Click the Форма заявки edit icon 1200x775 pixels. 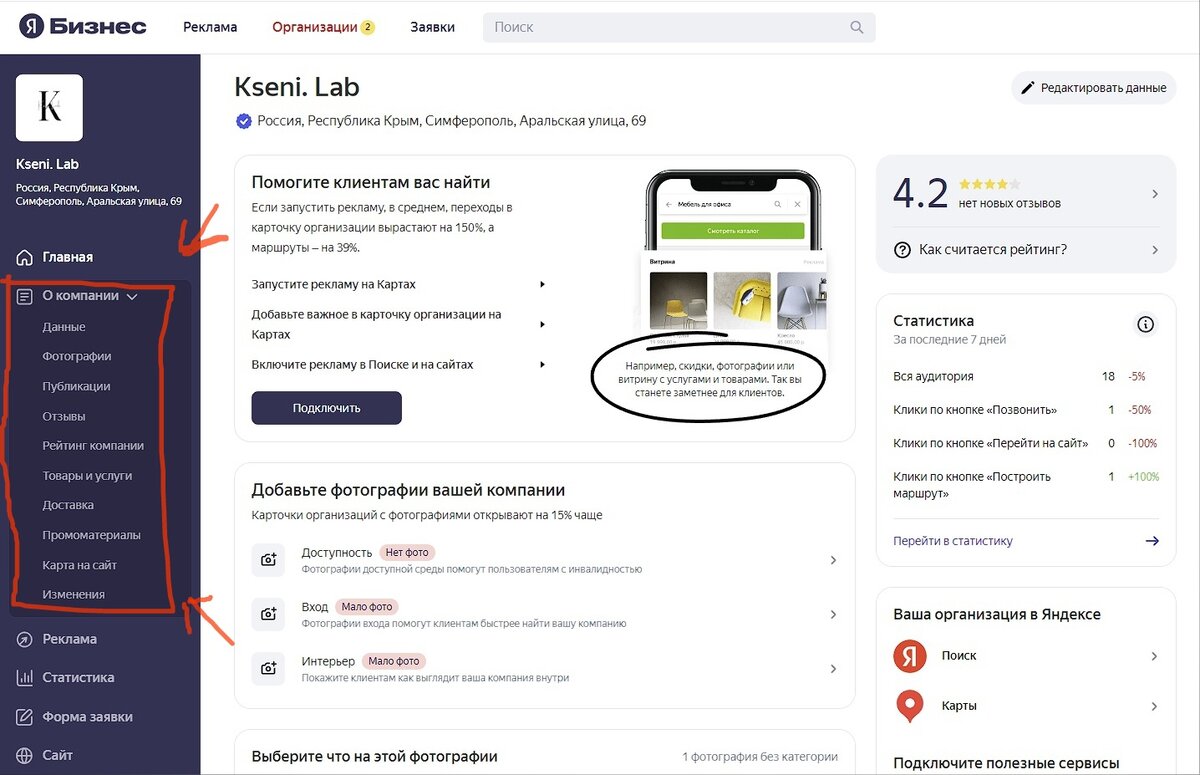[25, 717]
